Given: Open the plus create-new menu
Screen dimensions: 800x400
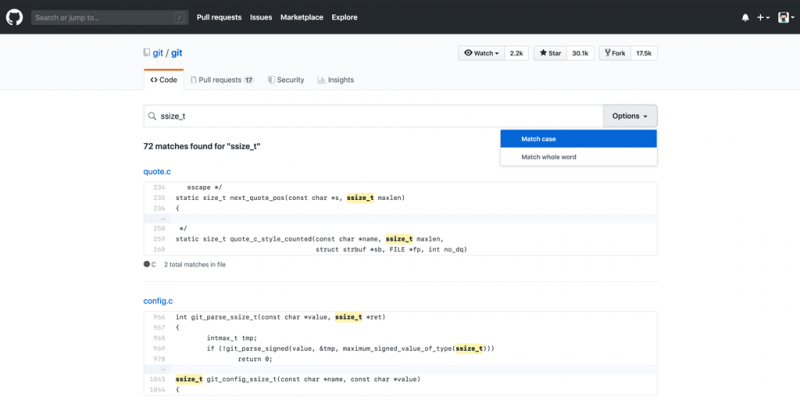Looking at the screenshot, I should tap(763, 17).
